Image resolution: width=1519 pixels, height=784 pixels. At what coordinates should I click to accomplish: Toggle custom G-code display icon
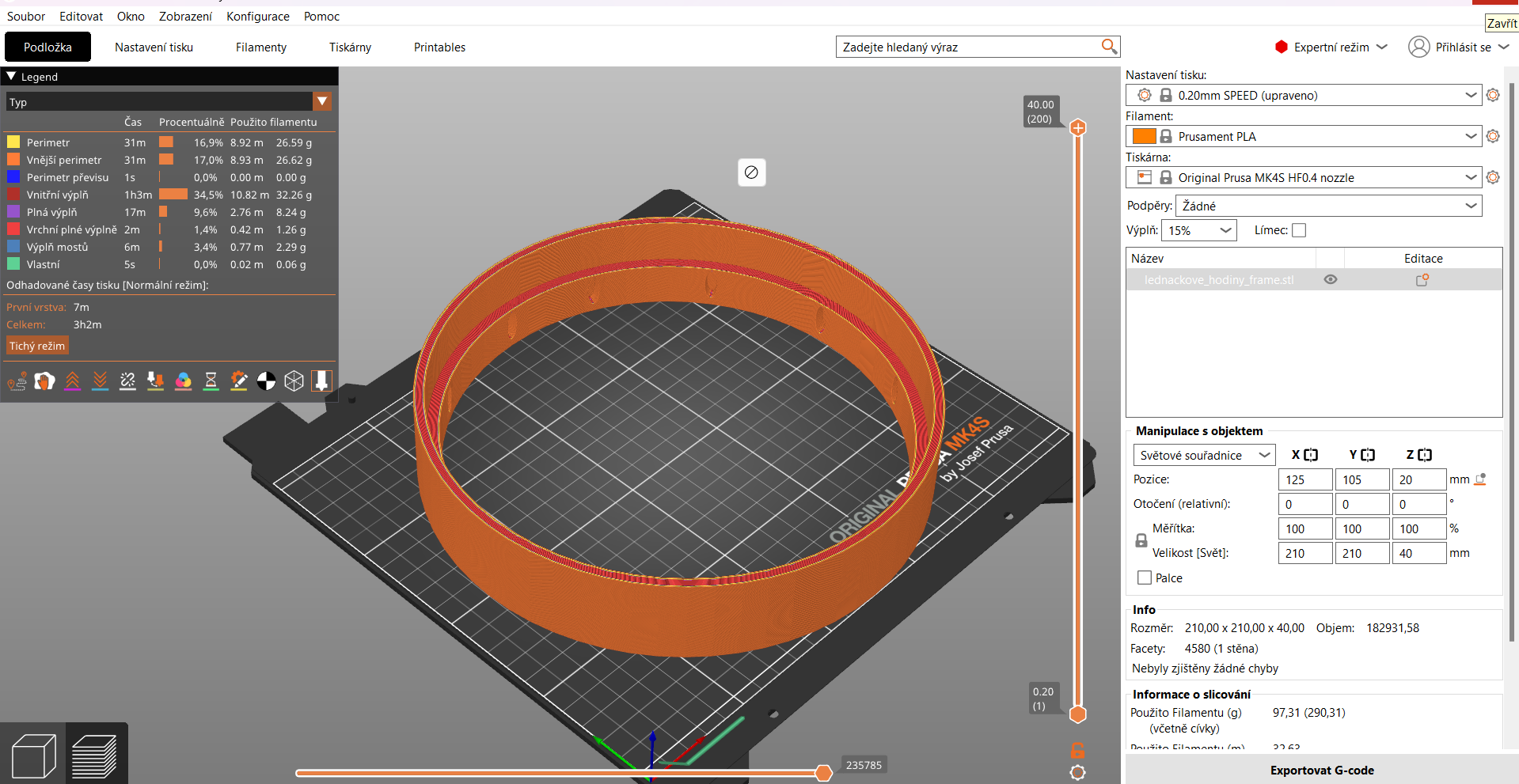(238, 381)
